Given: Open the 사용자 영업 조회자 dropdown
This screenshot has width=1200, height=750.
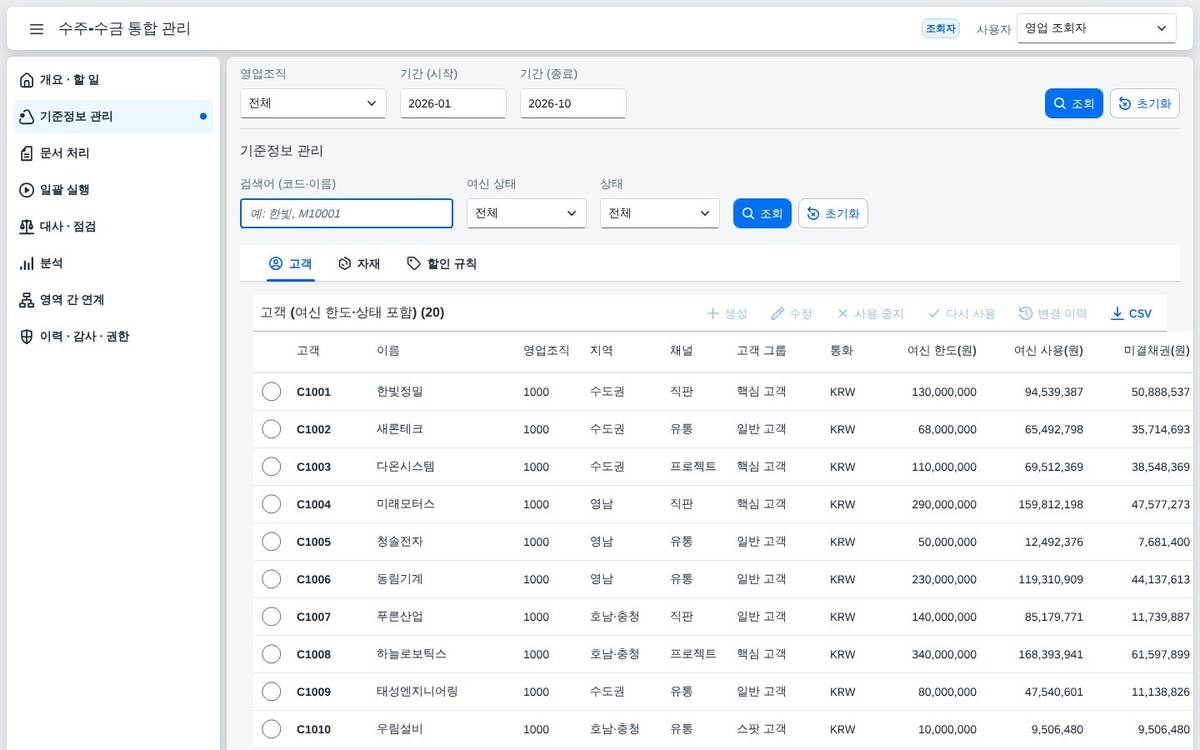Looking at the screenshot, I should click(x=1096, y=29).
